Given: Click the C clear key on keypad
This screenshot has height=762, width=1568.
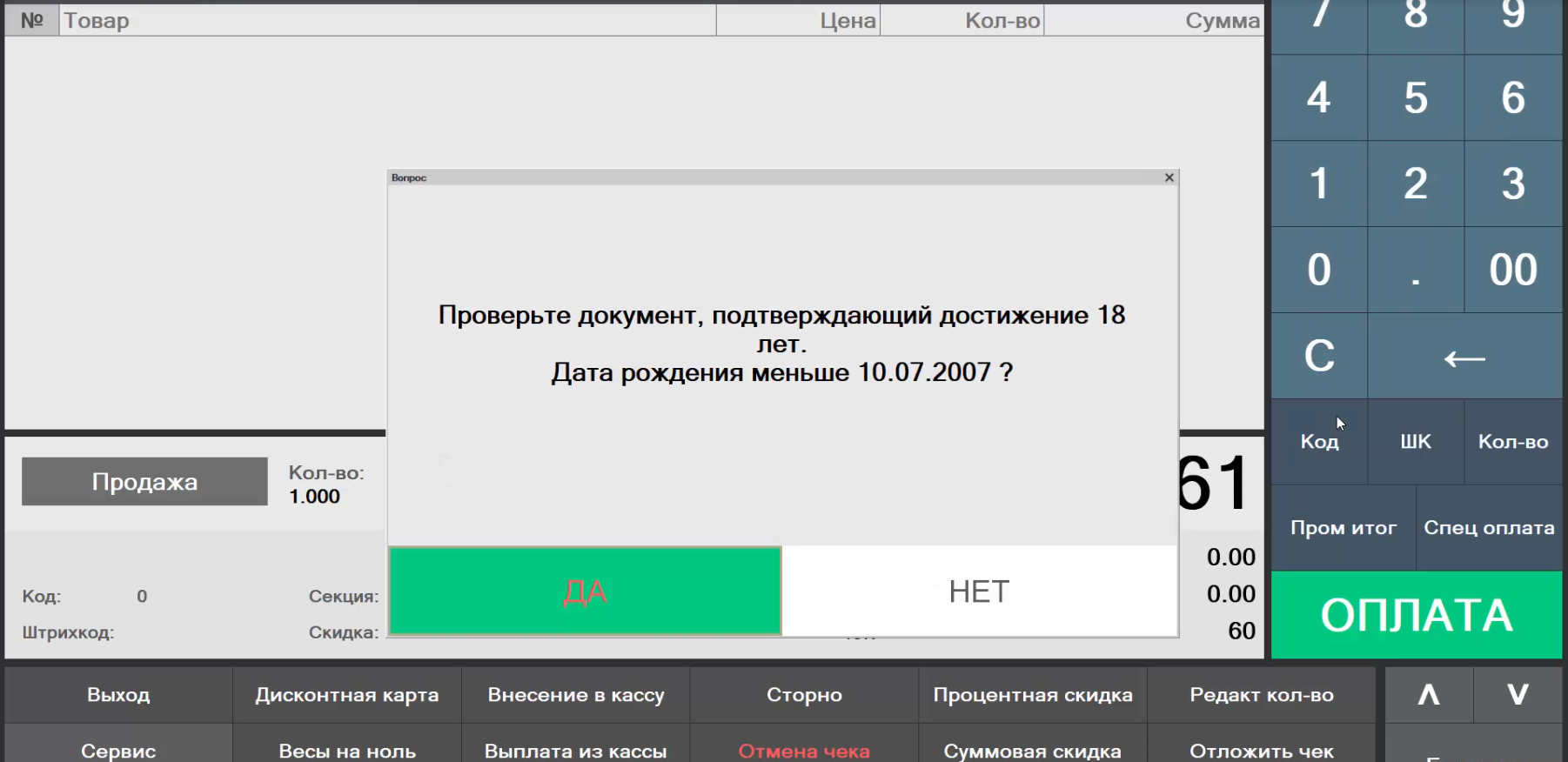Looking at the screenshot, I should coord(1318,356).
